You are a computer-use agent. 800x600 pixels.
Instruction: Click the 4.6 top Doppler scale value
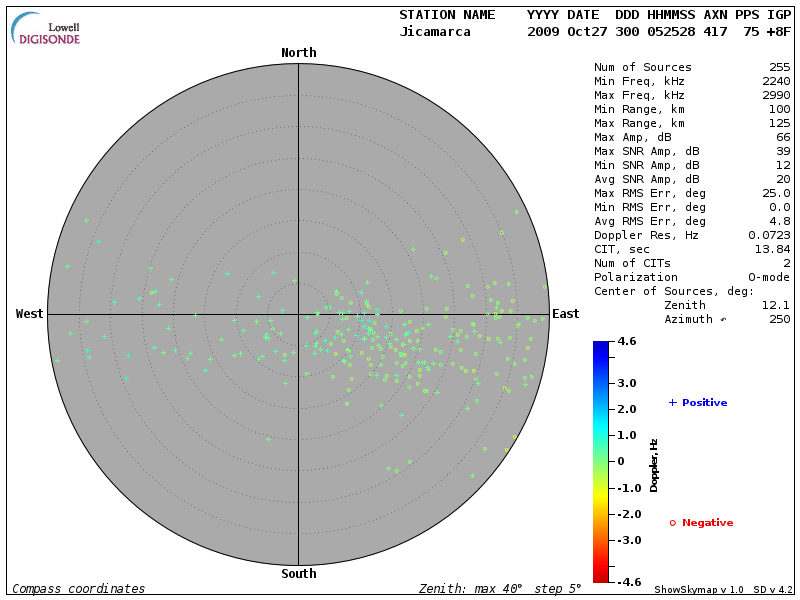[x=627, y=342]
